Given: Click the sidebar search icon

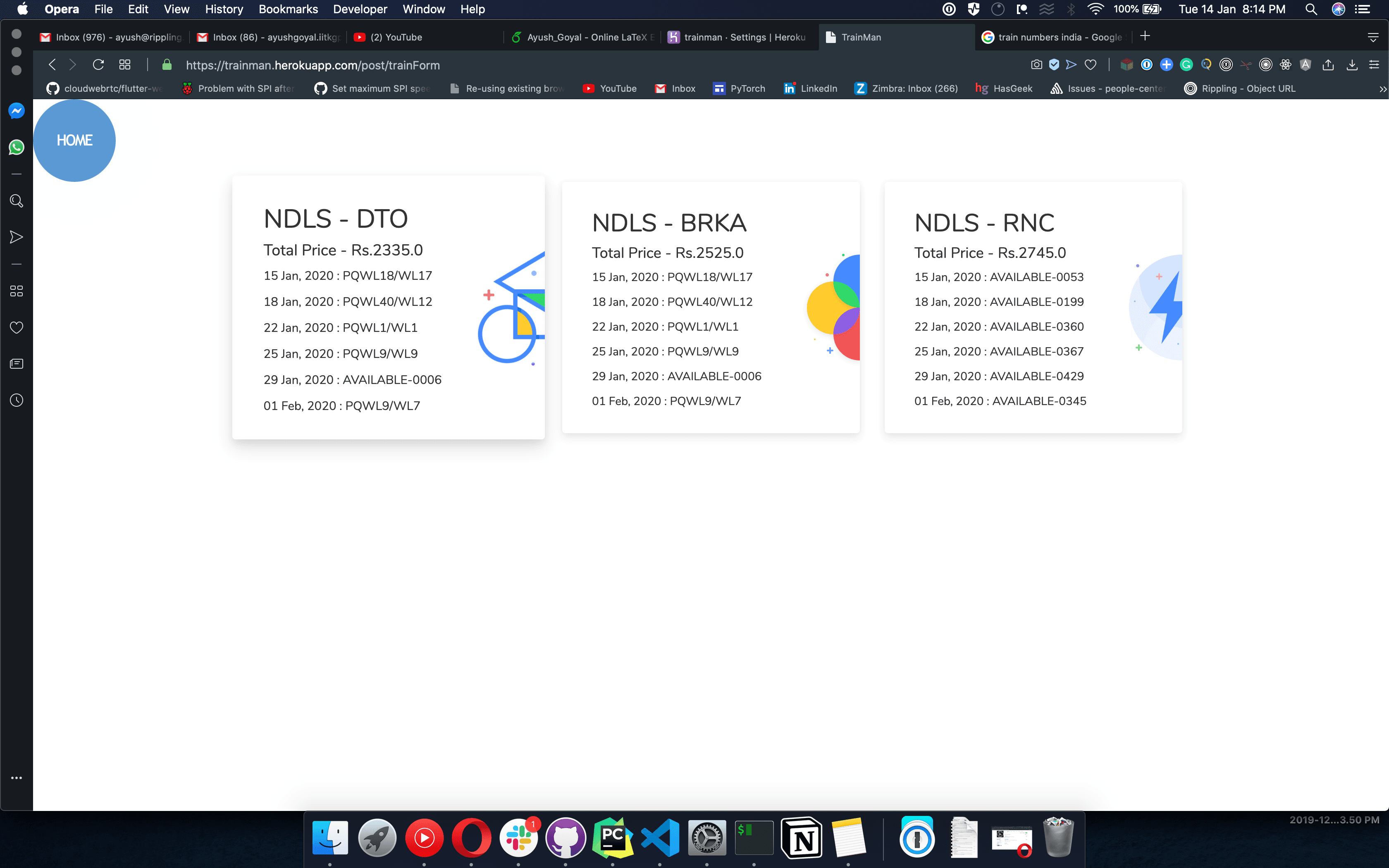Looking at the screenshot, I should (16, 201).
